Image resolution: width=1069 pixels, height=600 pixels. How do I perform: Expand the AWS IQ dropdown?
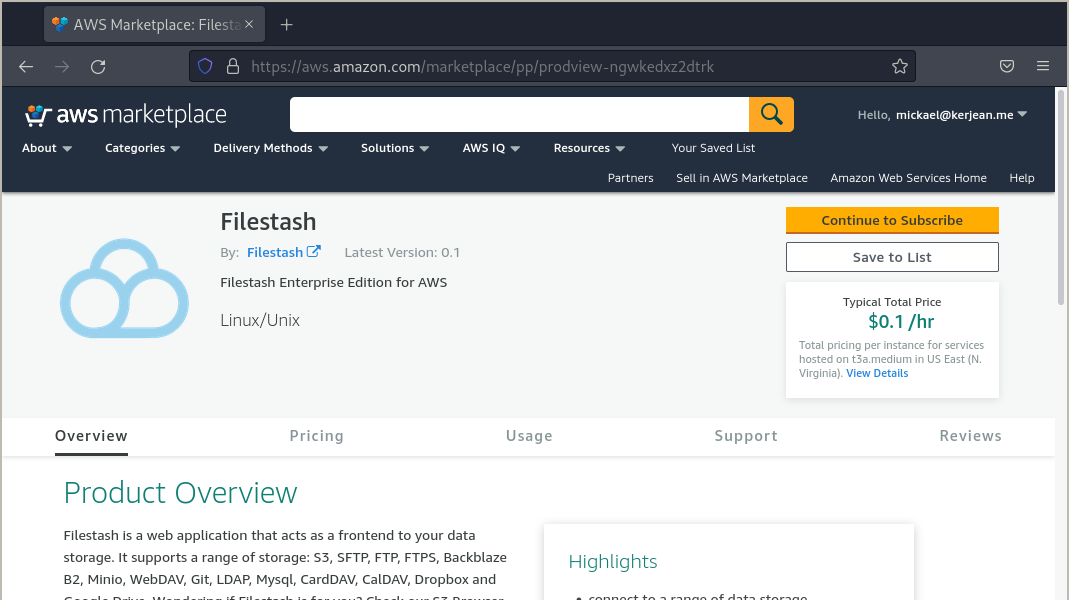pos(492,148)
